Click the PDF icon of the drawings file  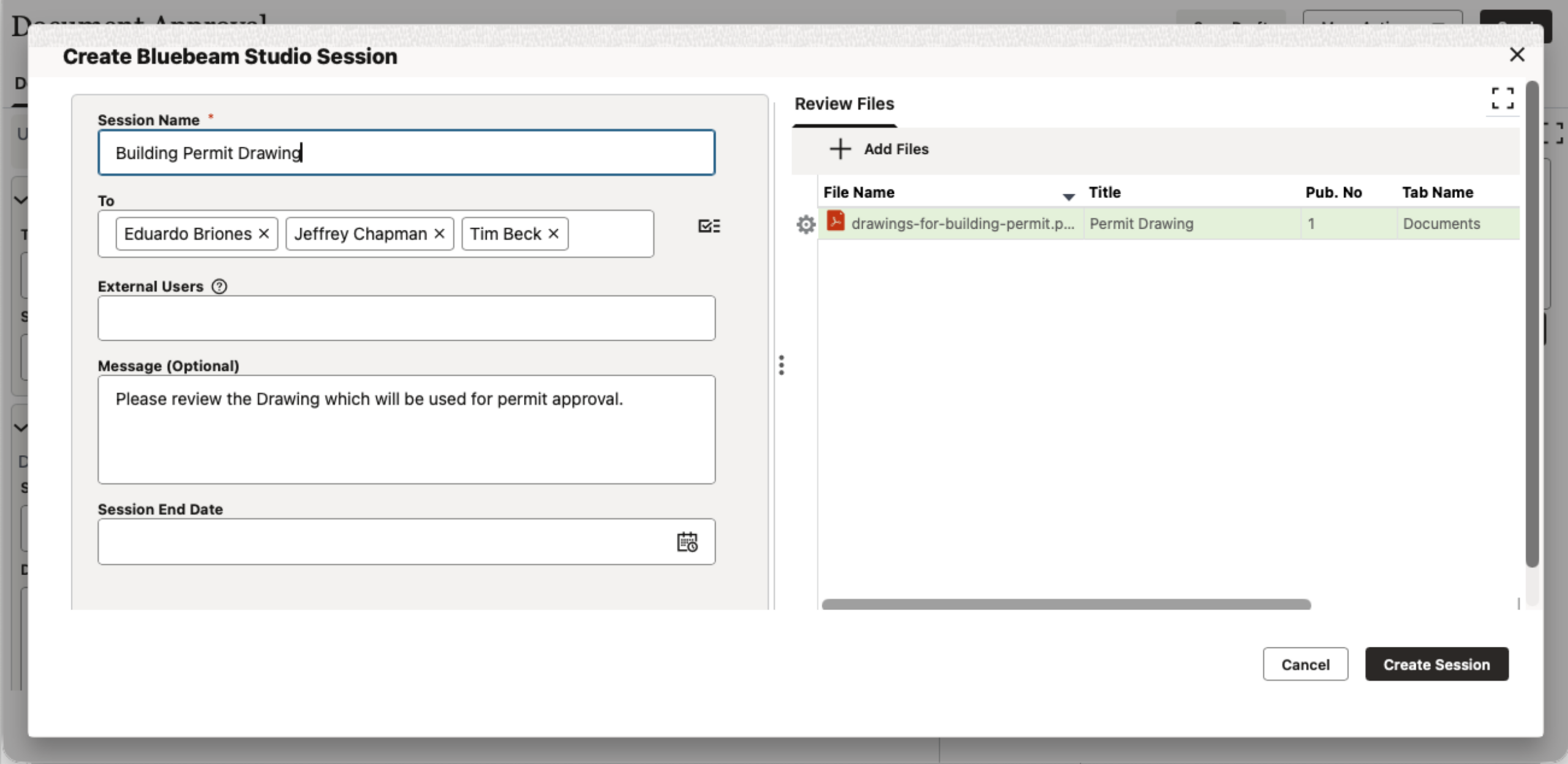(835, 222)
